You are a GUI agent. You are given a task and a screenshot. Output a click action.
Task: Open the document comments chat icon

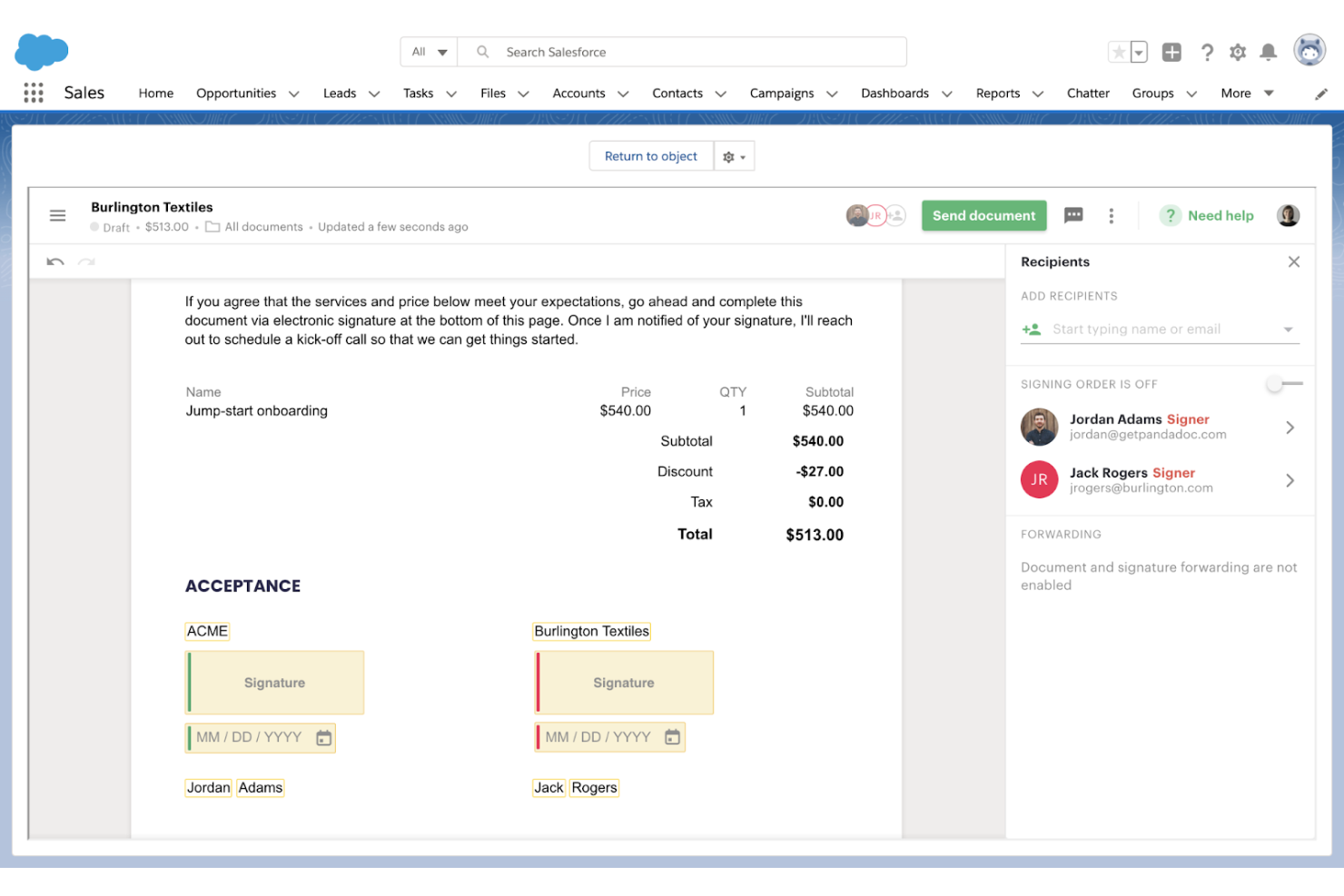tap(1073, 215)
